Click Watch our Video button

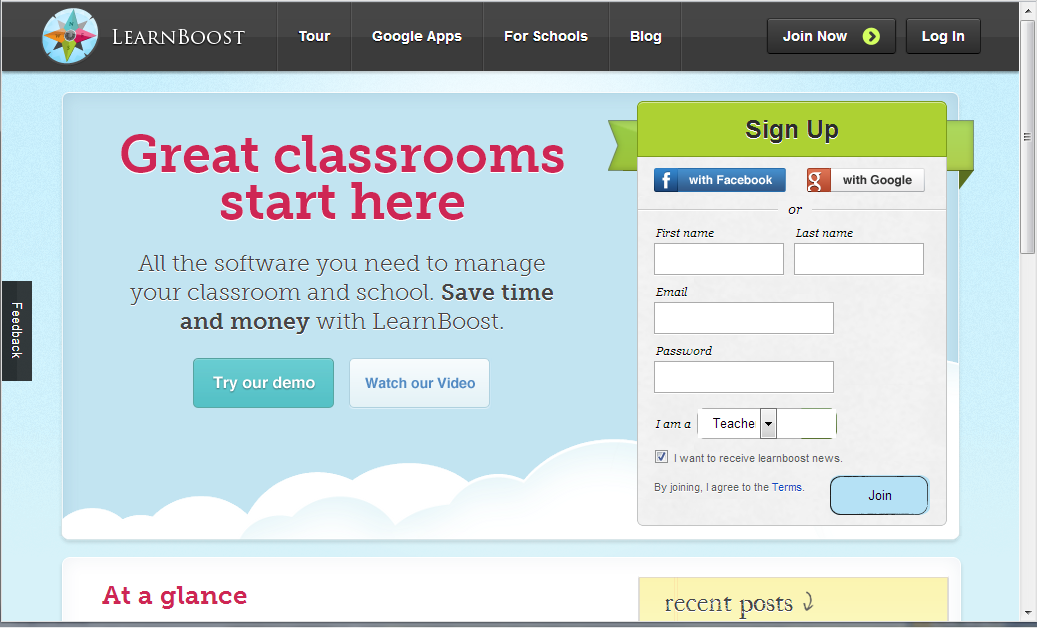(x=419, y=383)
